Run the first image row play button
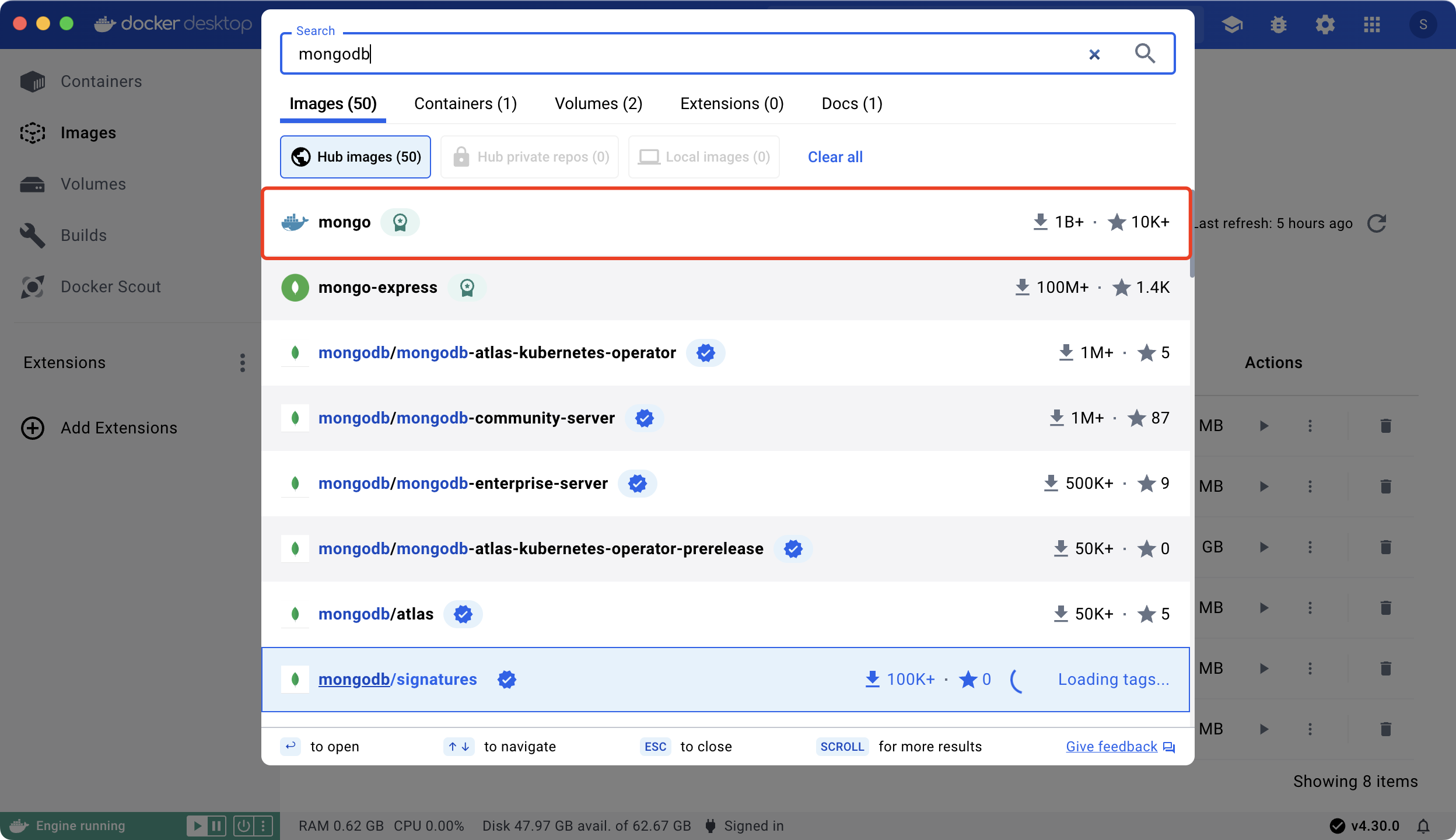 pos(1264,426)
